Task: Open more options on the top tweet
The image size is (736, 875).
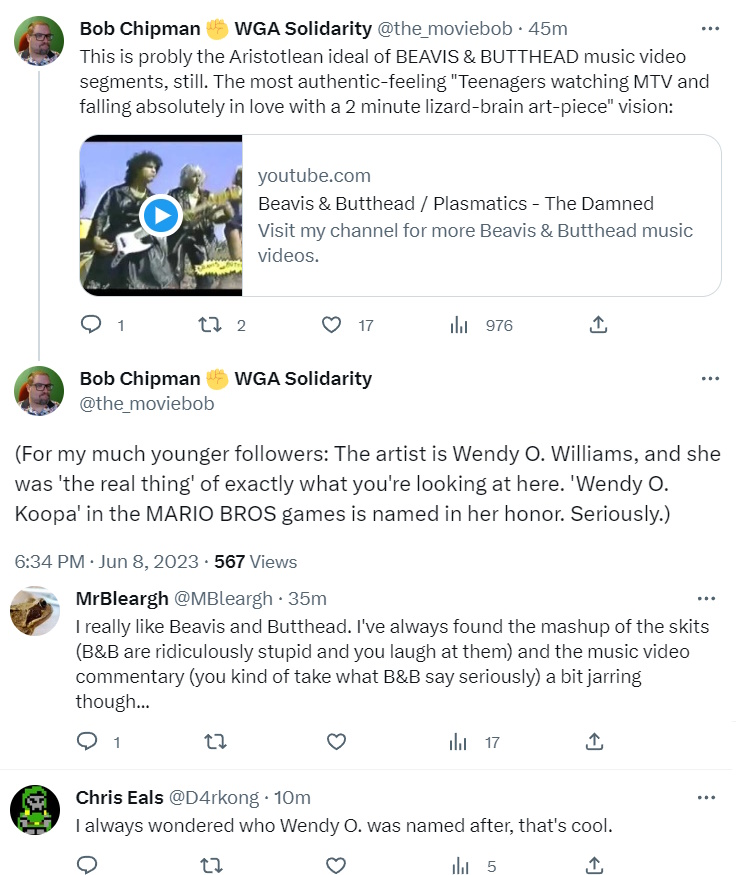Action: [x=710, y=29]
